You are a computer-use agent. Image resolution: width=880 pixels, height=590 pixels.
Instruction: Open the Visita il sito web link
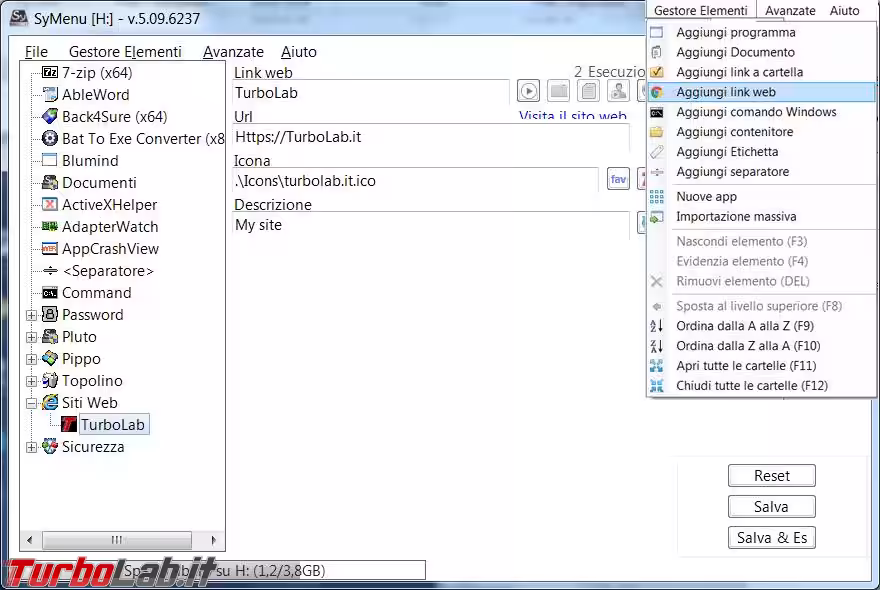[572, 117]
